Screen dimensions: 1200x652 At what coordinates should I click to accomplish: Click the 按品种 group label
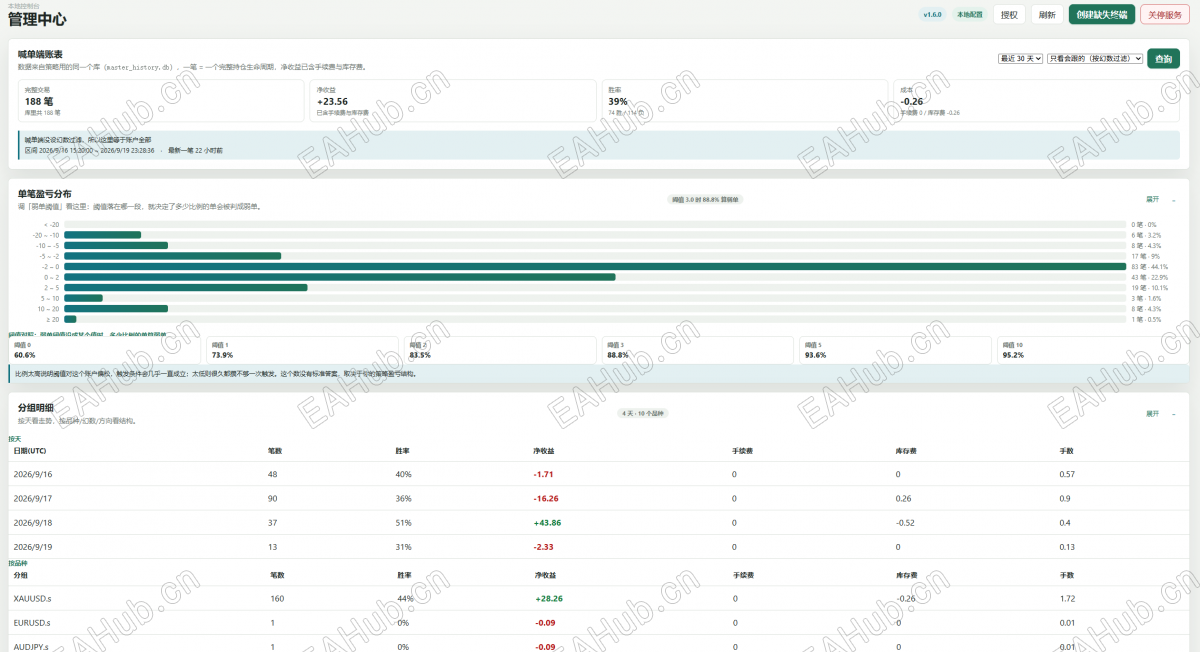pos(17,563)
